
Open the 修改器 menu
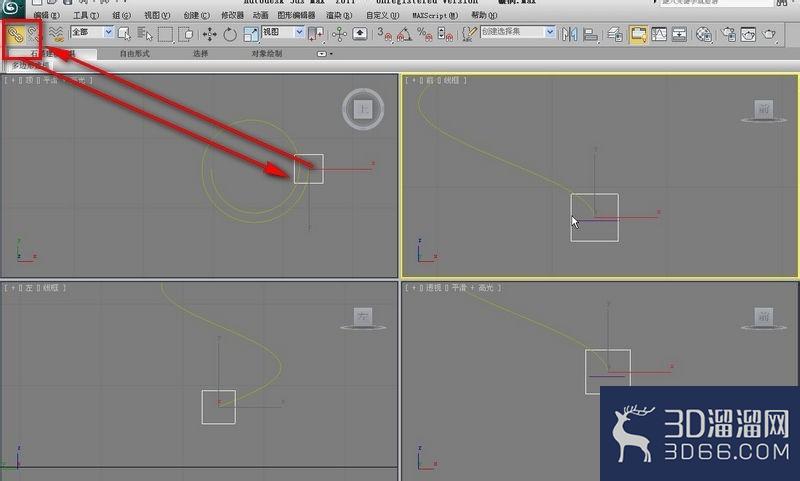[232, 15]
